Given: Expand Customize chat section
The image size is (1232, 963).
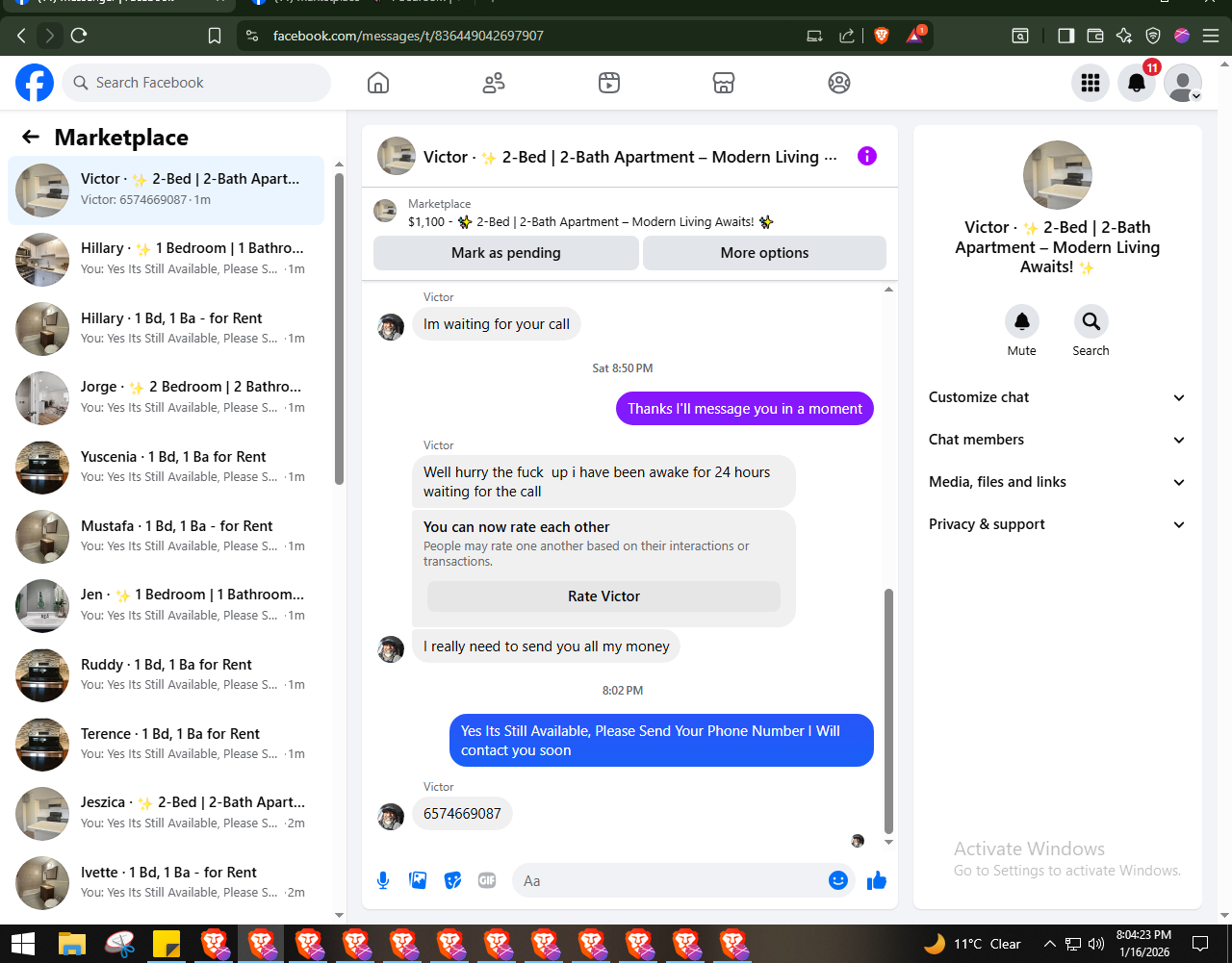Looking at the screenshot, I should point(1057,397).
